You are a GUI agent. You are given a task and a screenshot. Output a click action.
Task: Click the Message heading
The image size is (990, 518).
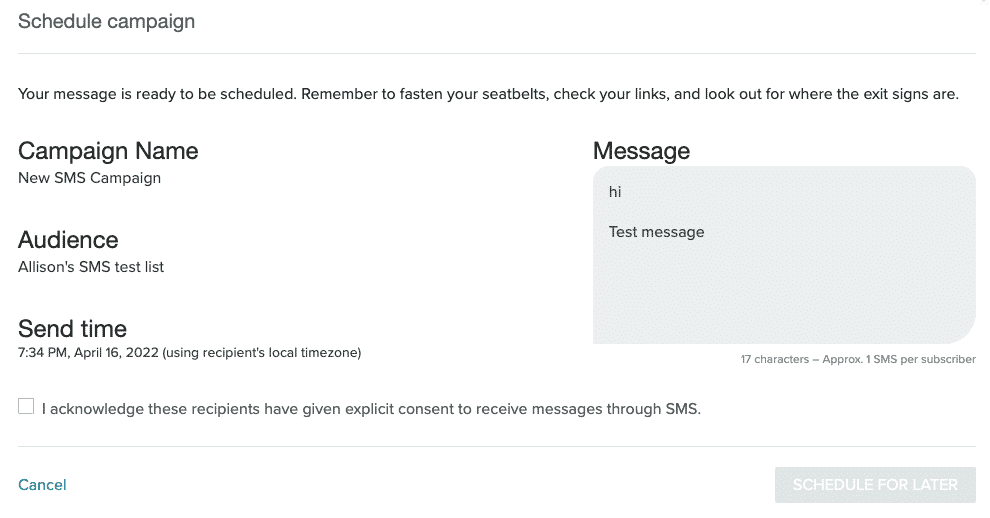pos(641,151)
